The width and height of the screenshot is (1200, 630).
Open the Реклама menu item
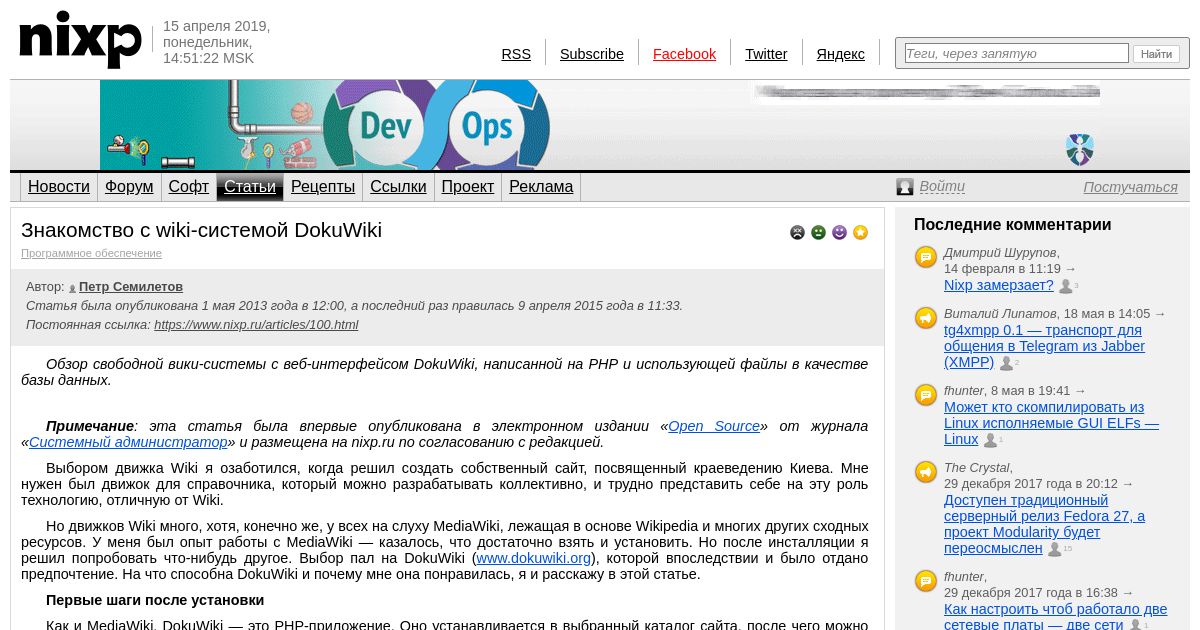[541, 187]
